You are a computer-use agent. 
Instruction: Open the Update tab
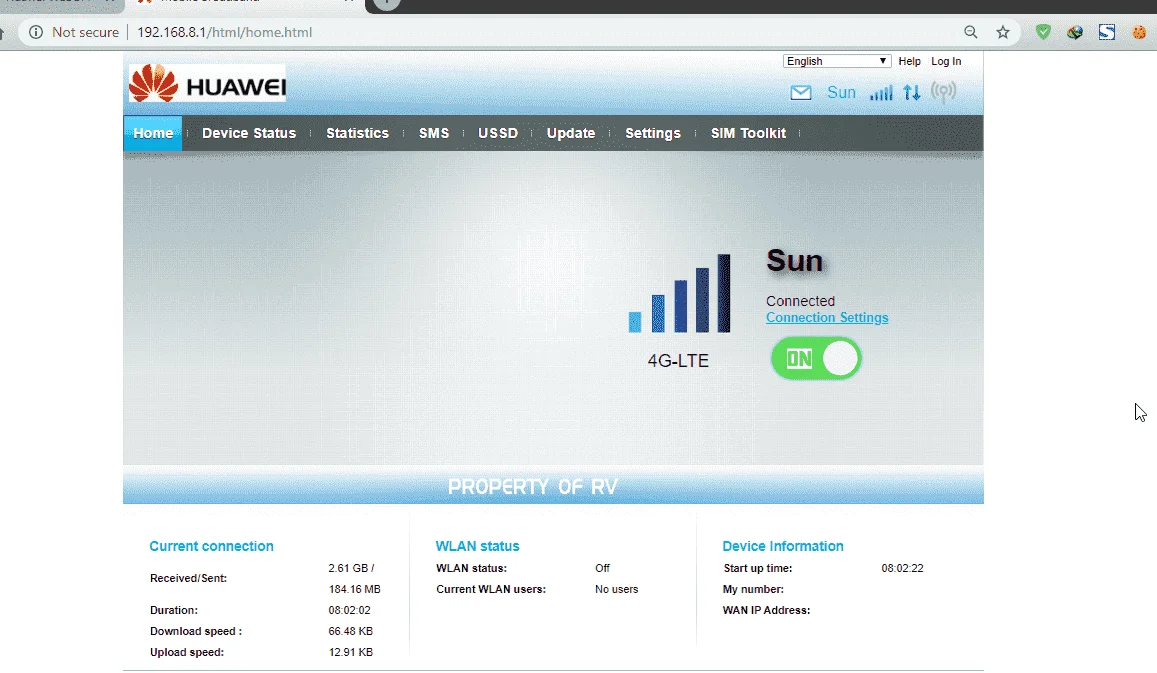click(x=570, y=134)
